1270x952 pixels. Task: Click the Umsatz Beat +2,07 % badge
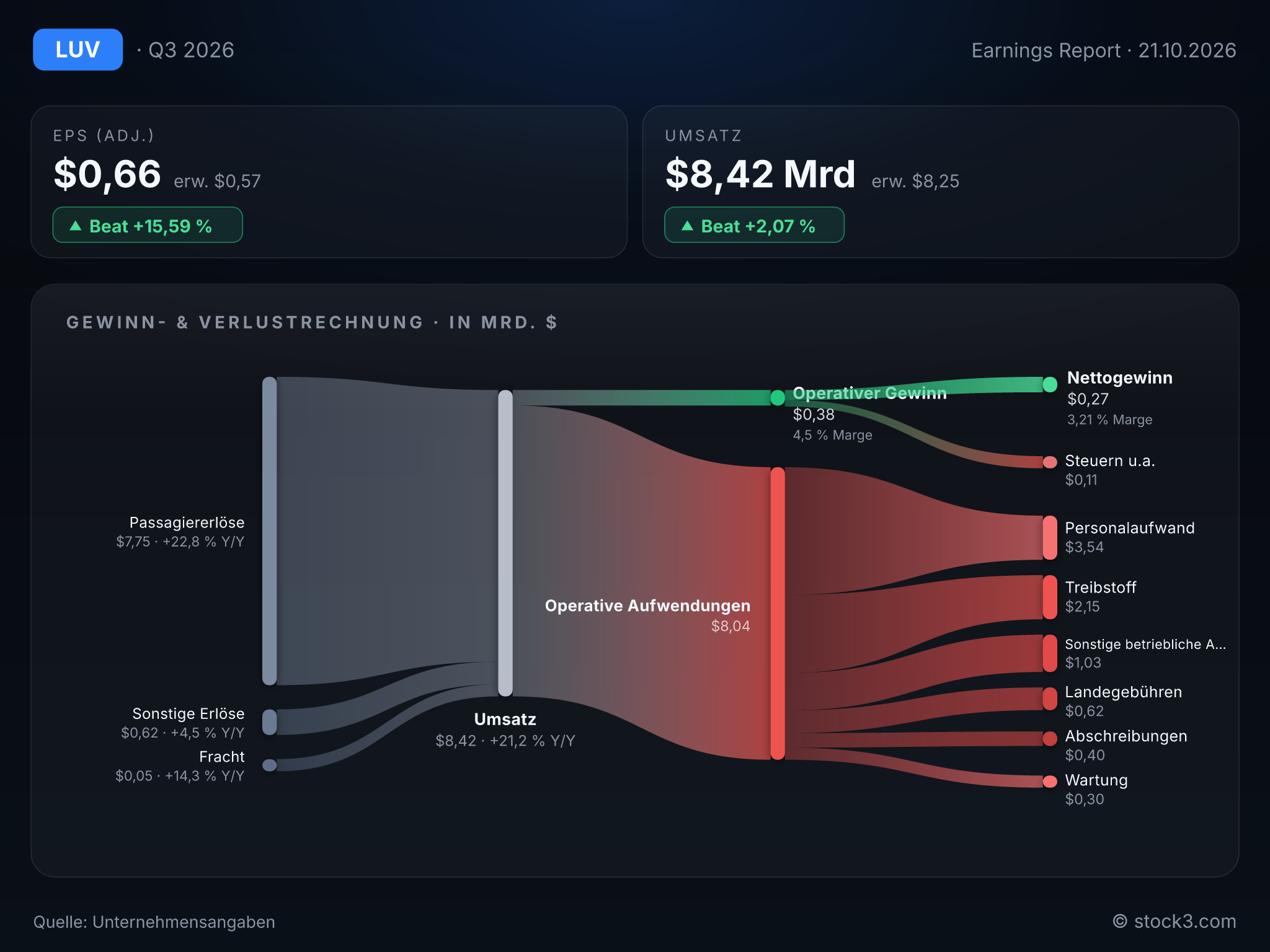click(x=754, y=225)
